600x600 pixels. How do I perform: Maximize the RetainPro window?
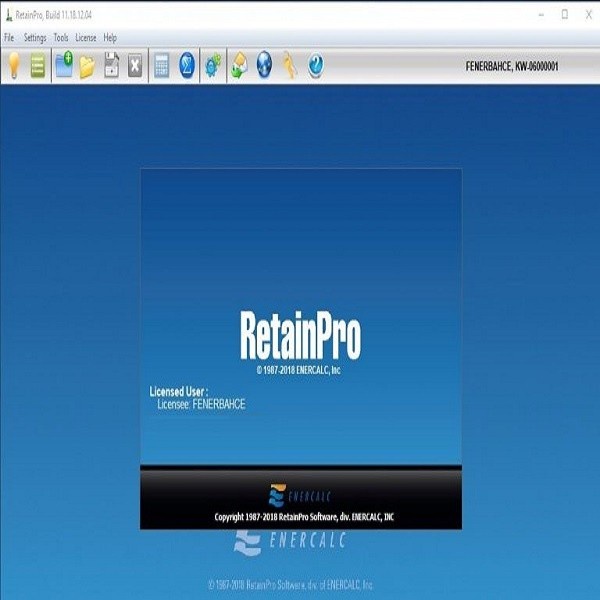pyautogui.click(x=565, y=15)
